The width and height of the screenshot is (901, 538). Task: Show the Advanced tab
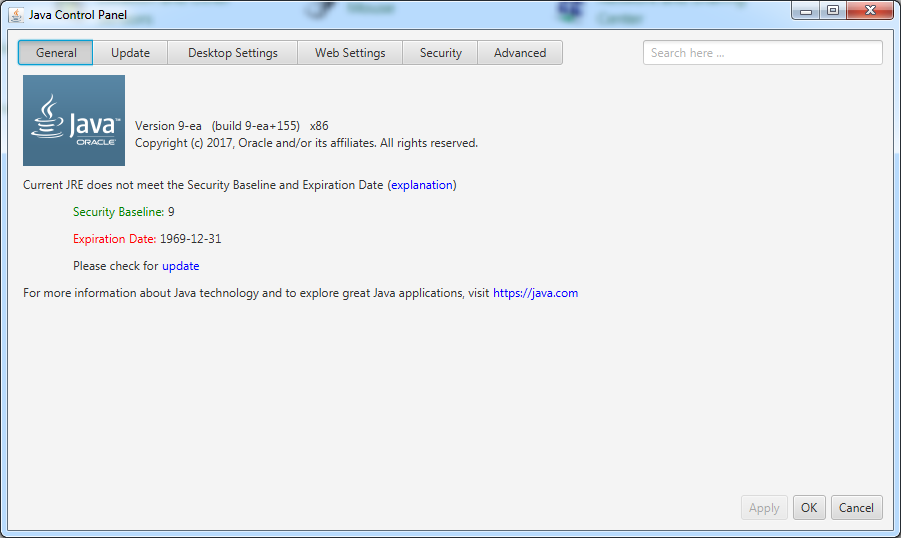tap(520, 53)
